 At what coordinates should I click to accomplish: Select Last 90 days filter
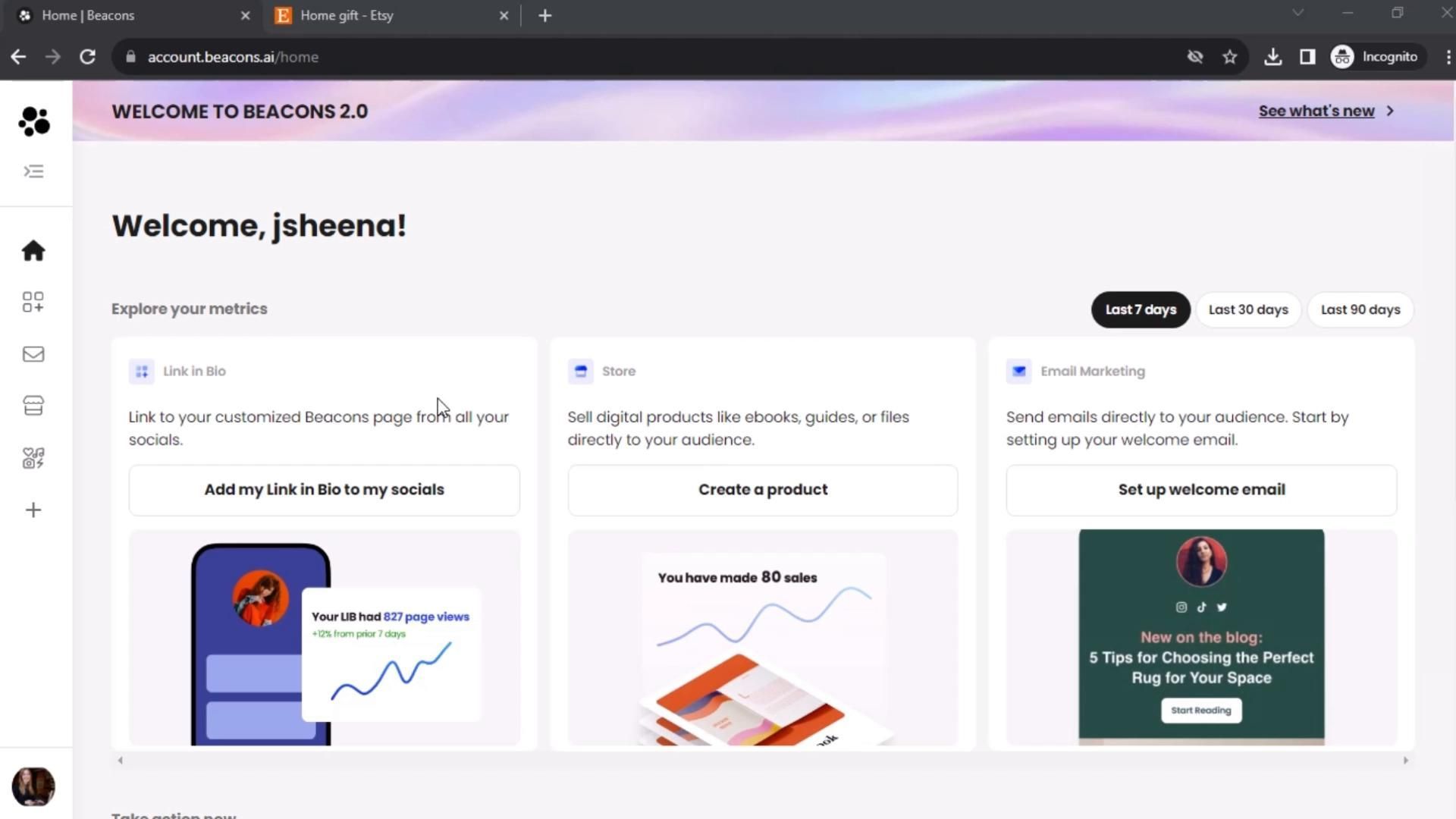pyautogui.click(x=1360, y=309)
